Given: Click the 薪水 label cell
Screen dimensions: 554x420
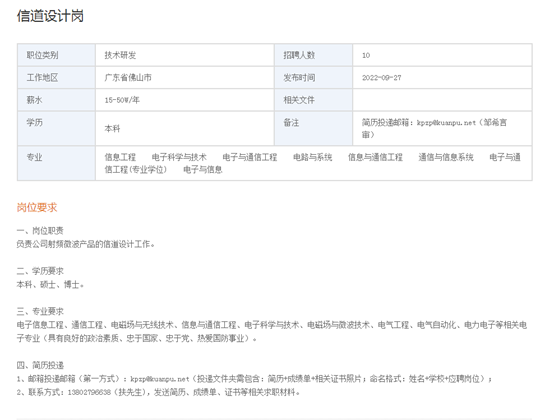Looking at the screenshot, I should coord(57,100).
